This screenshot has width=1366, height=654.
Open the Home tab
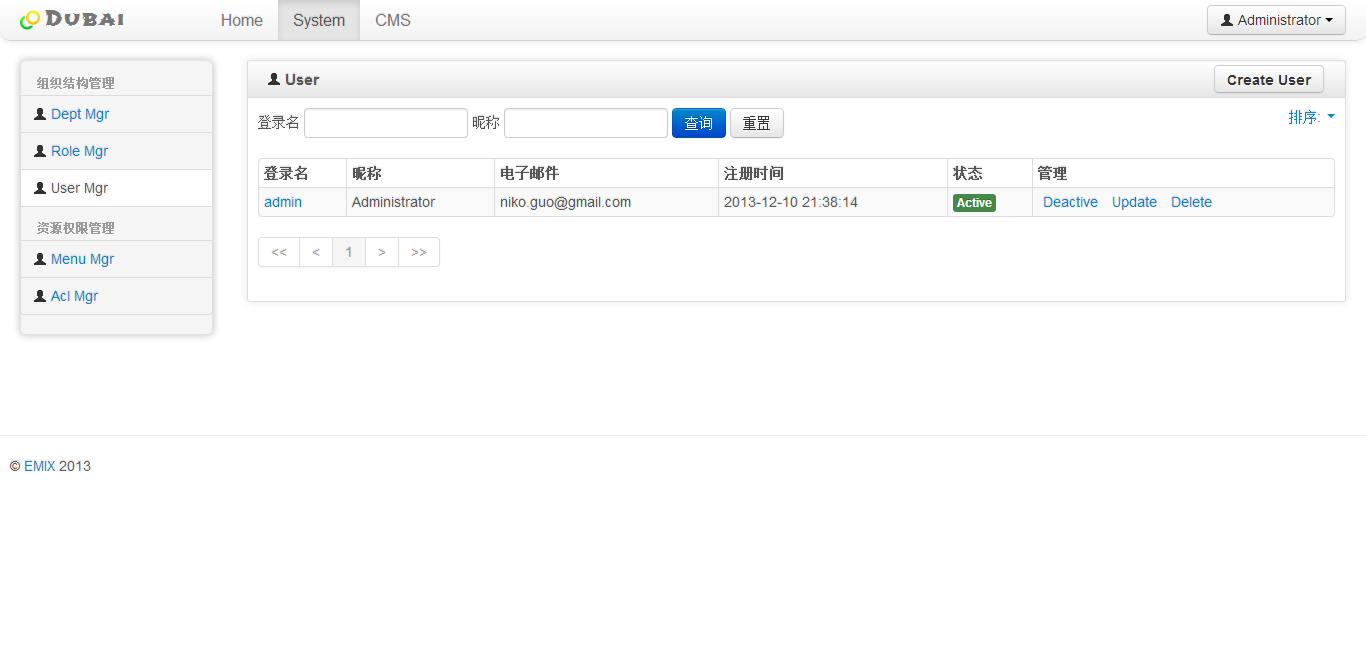coord(242,20)
